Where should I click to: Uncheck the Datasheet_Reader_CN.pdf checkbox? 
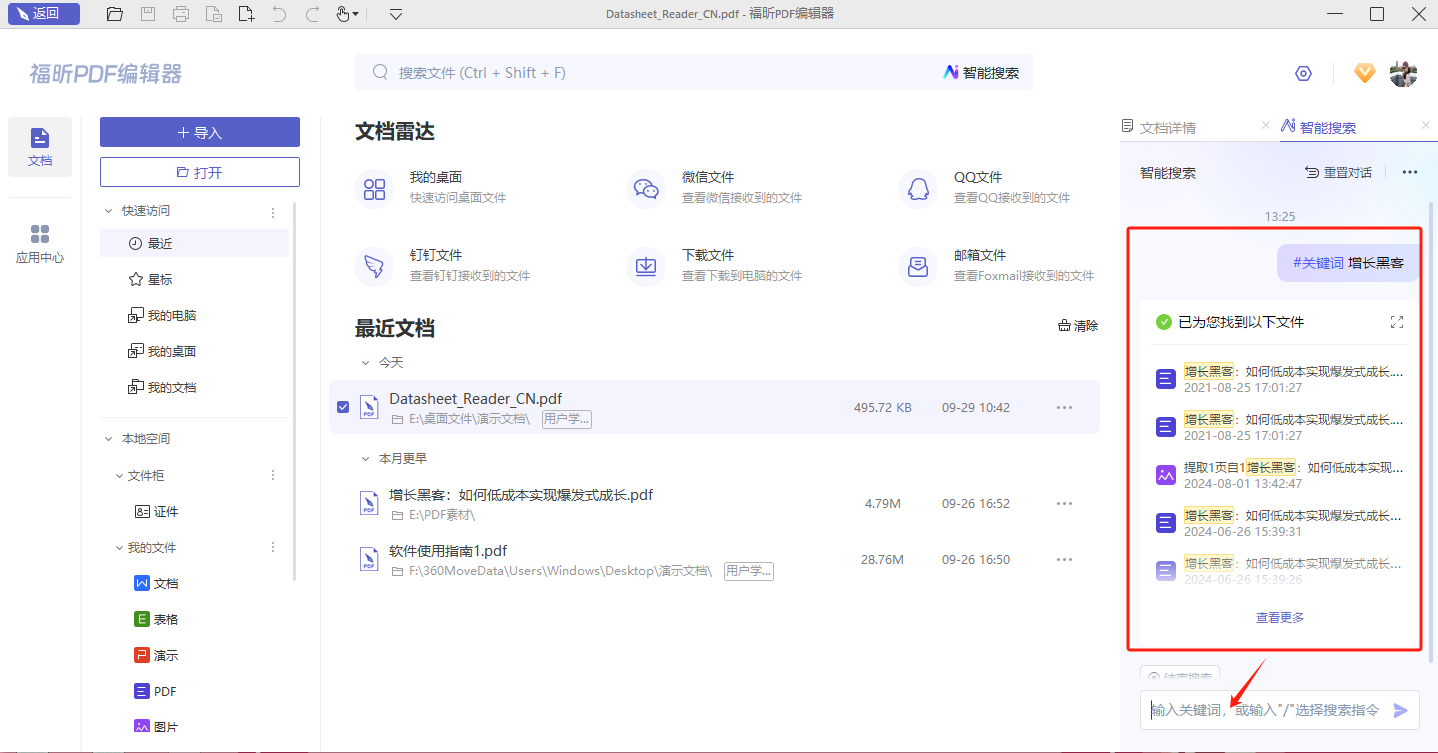click(343, 407)
